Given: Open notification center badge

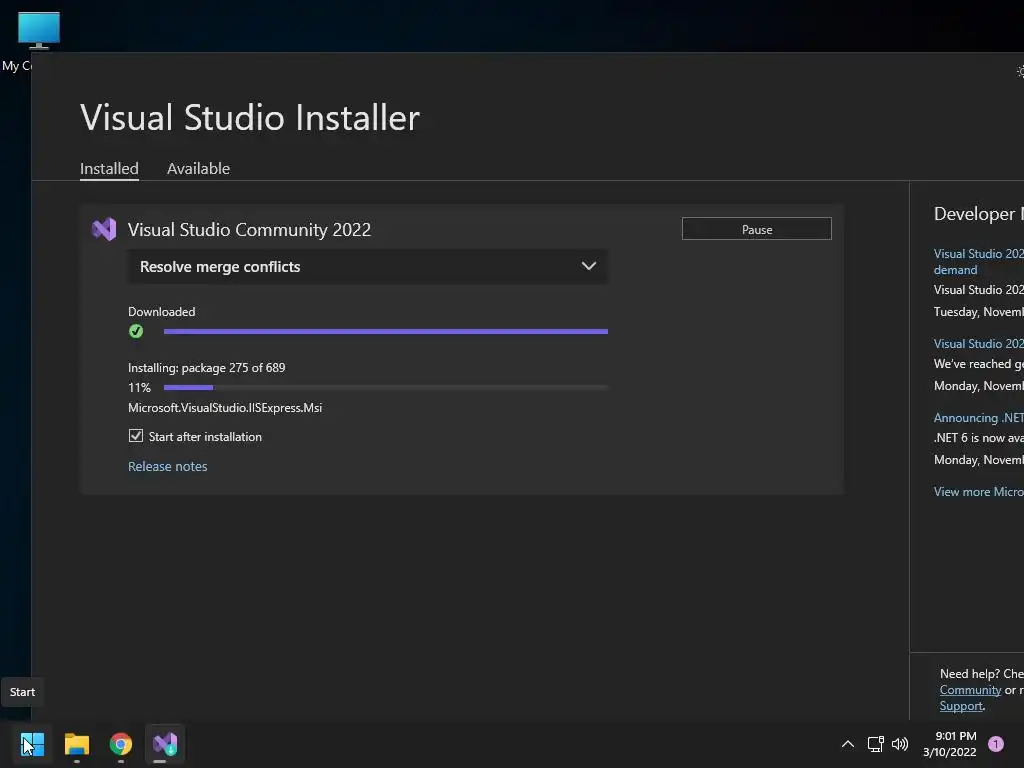Looking at the screenshot, I should click(x=996, y=744).
